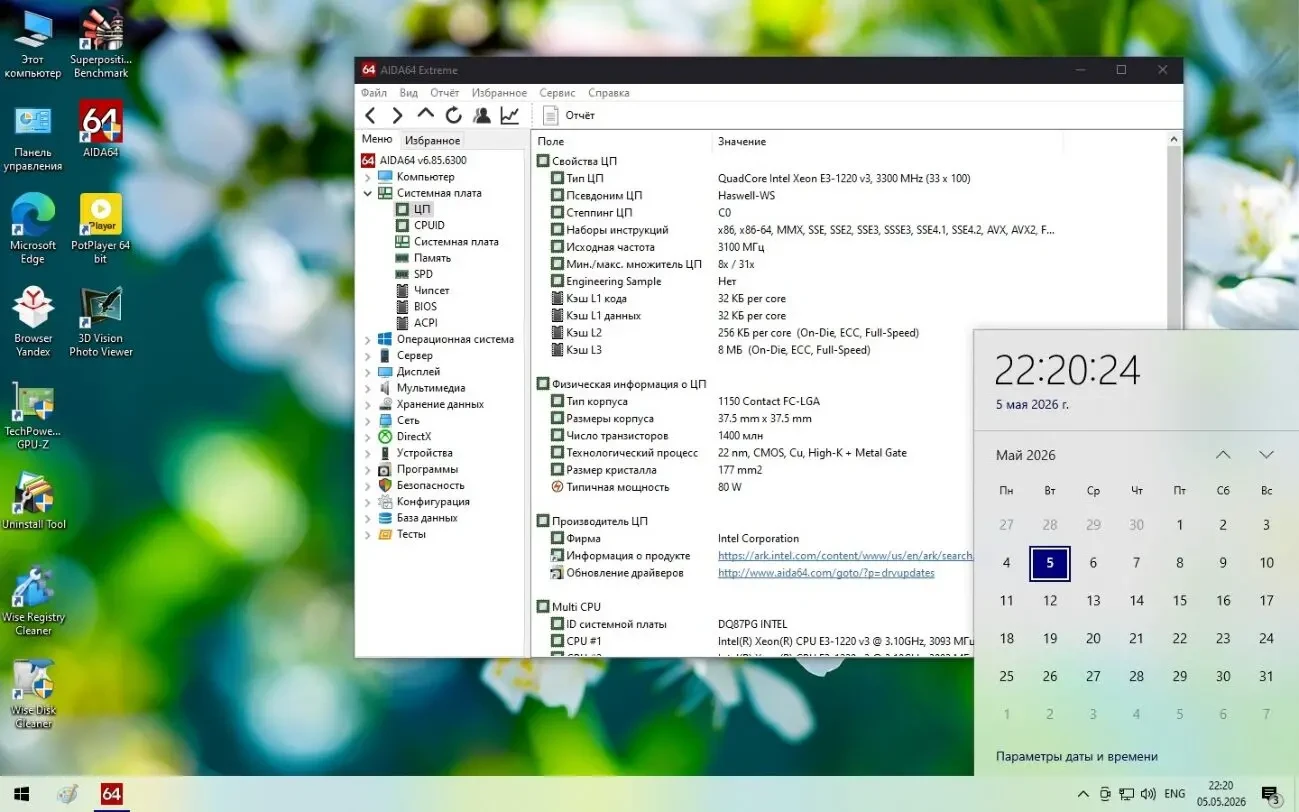Go to previous month in calendar
1299x812 pixels.
pyautogui.click(x=1223, y=455)
